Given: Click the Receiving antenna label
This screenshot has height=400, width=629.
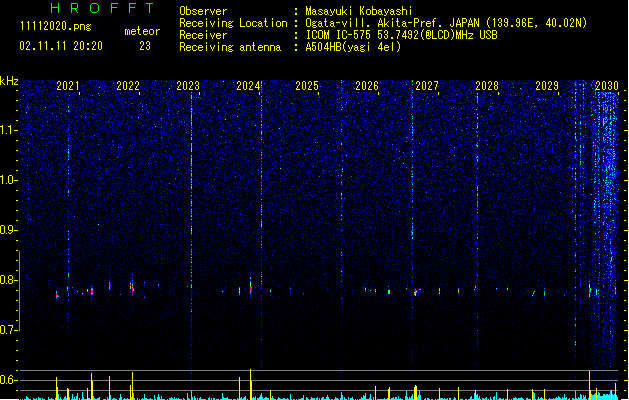Looking at the screenshot, I should tap(230, 47).
